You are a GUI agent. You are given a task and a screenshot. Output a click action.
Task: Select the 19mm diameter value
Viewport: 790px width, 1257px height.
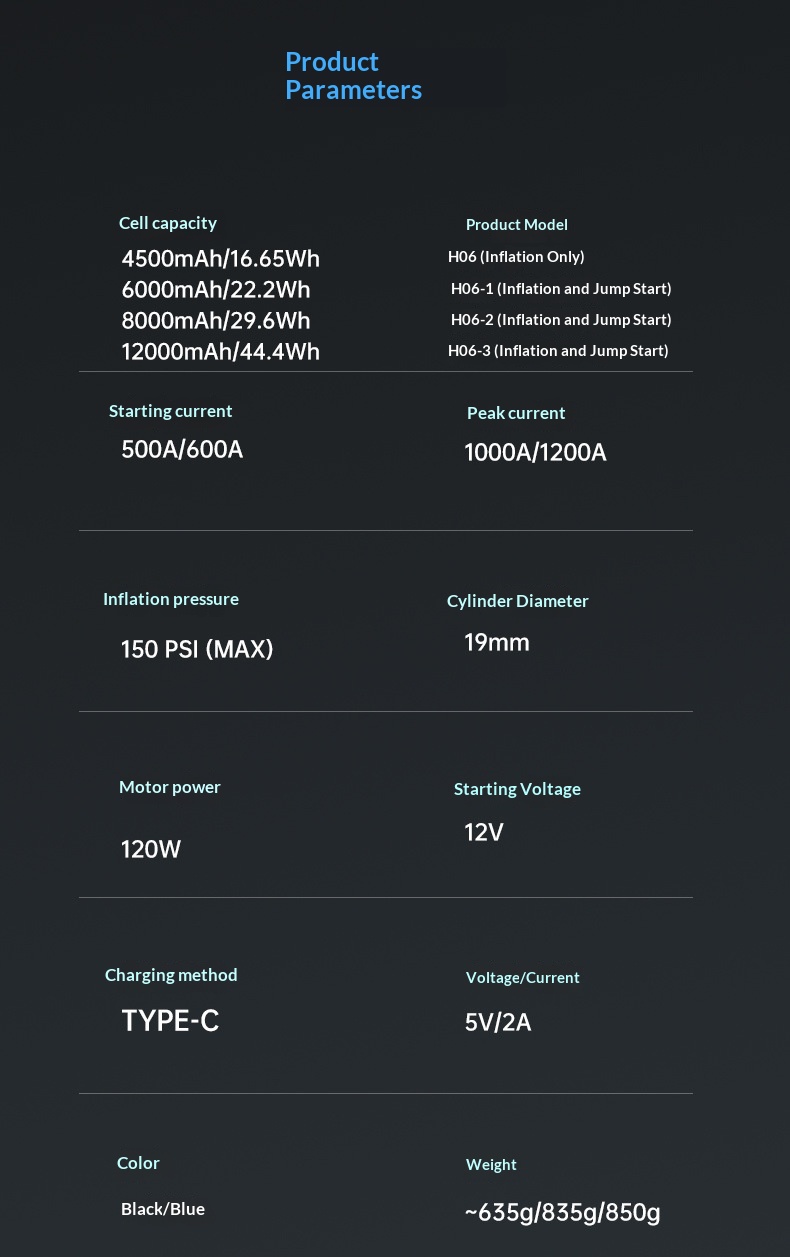point(496,643)
